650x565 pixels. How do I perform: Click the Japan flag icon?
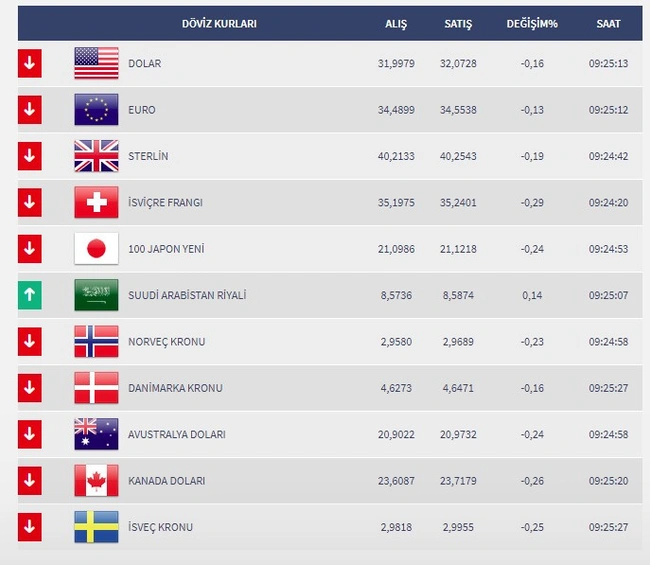click(96, 249)
